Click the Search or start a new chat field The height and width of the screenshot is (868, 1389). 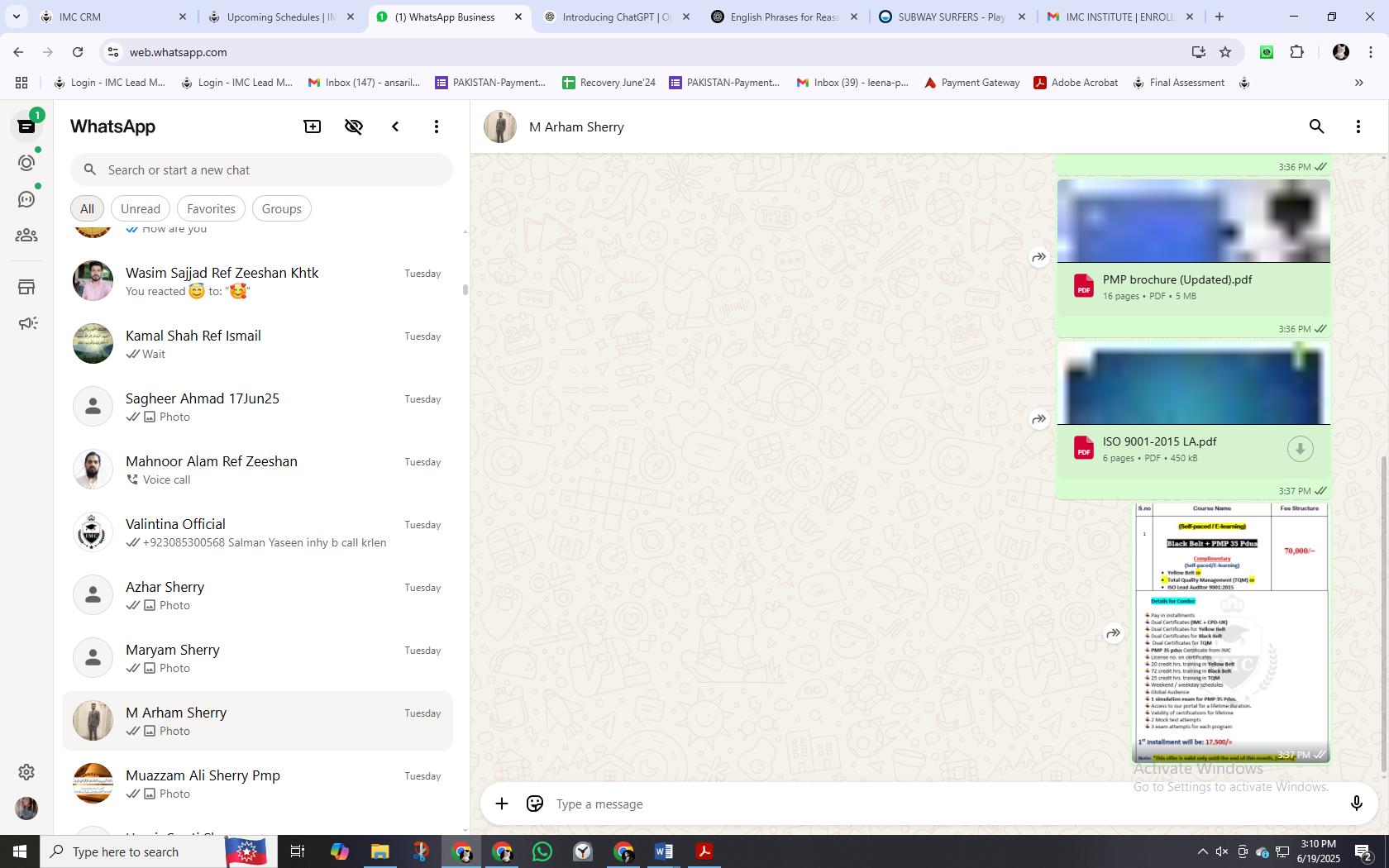point(261,169)
